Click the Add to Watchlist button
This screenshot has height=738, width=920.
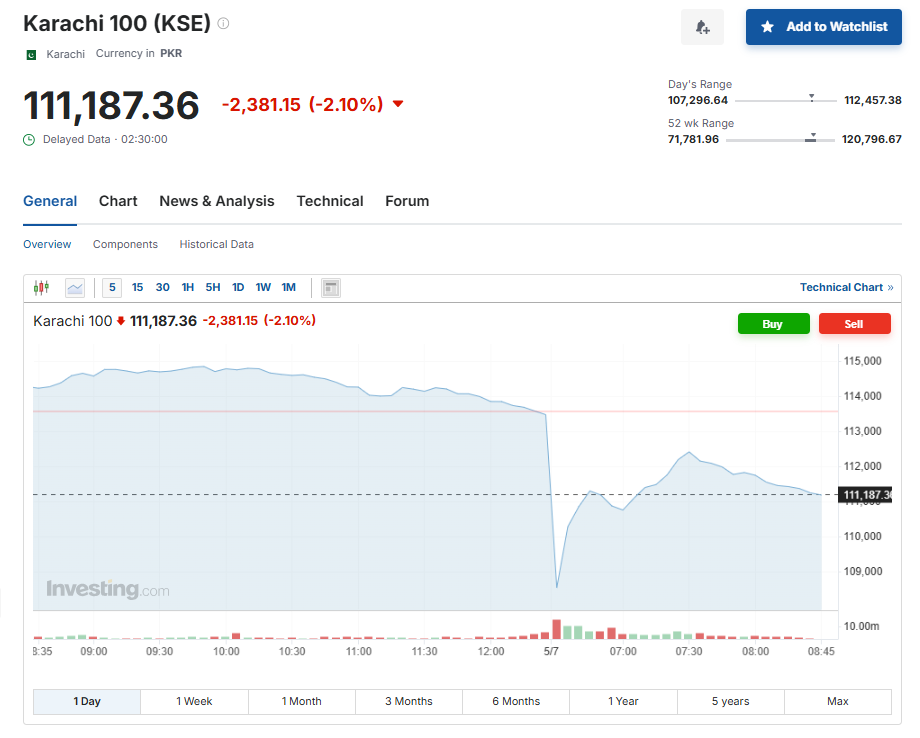[x=824, y=27]
